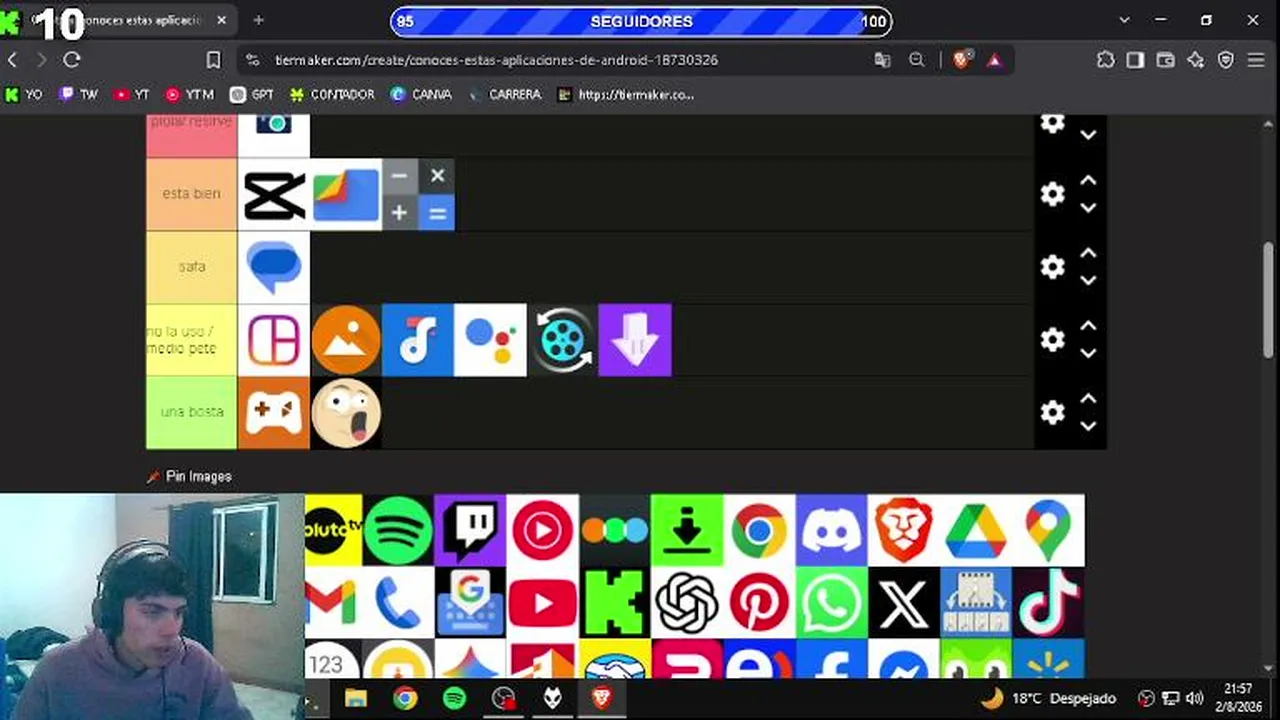The height and width of the screenshot is (720, 1280).
Task: Click the Instagram Layout icon in 'no la uso' tier
Action: click(x=274, y=340)
